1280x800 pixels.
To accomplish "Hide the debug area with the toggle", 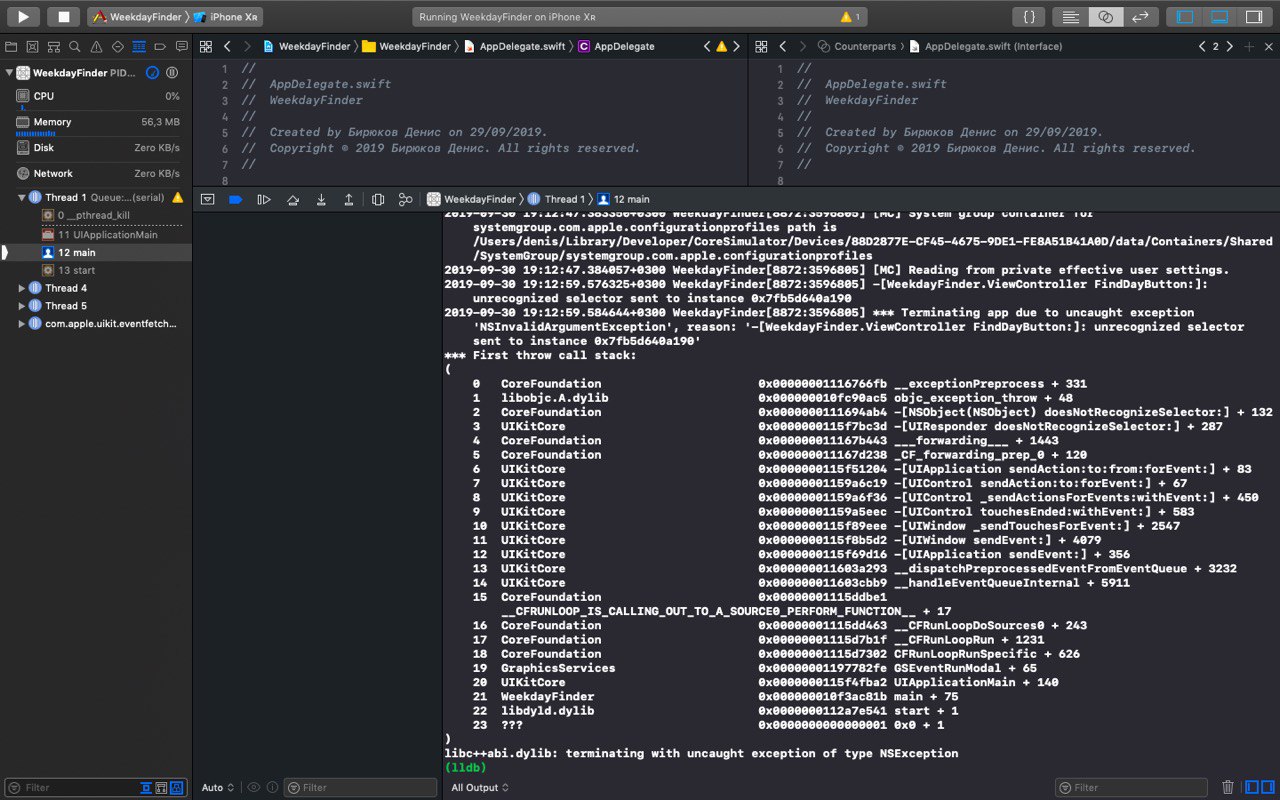I will [208, 199].
